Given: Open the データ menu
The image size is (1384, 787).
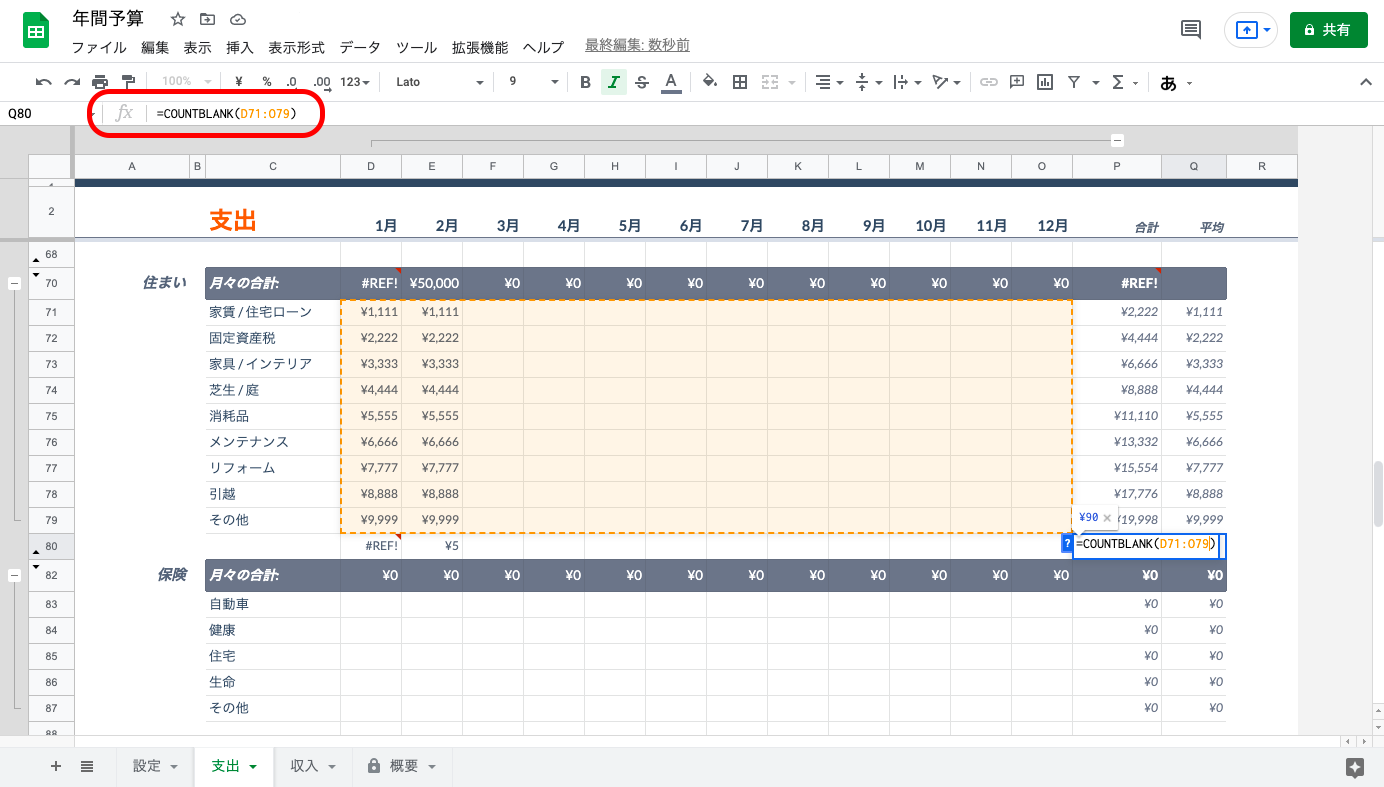Looking at the screenshot, I should tap(360, 47).
